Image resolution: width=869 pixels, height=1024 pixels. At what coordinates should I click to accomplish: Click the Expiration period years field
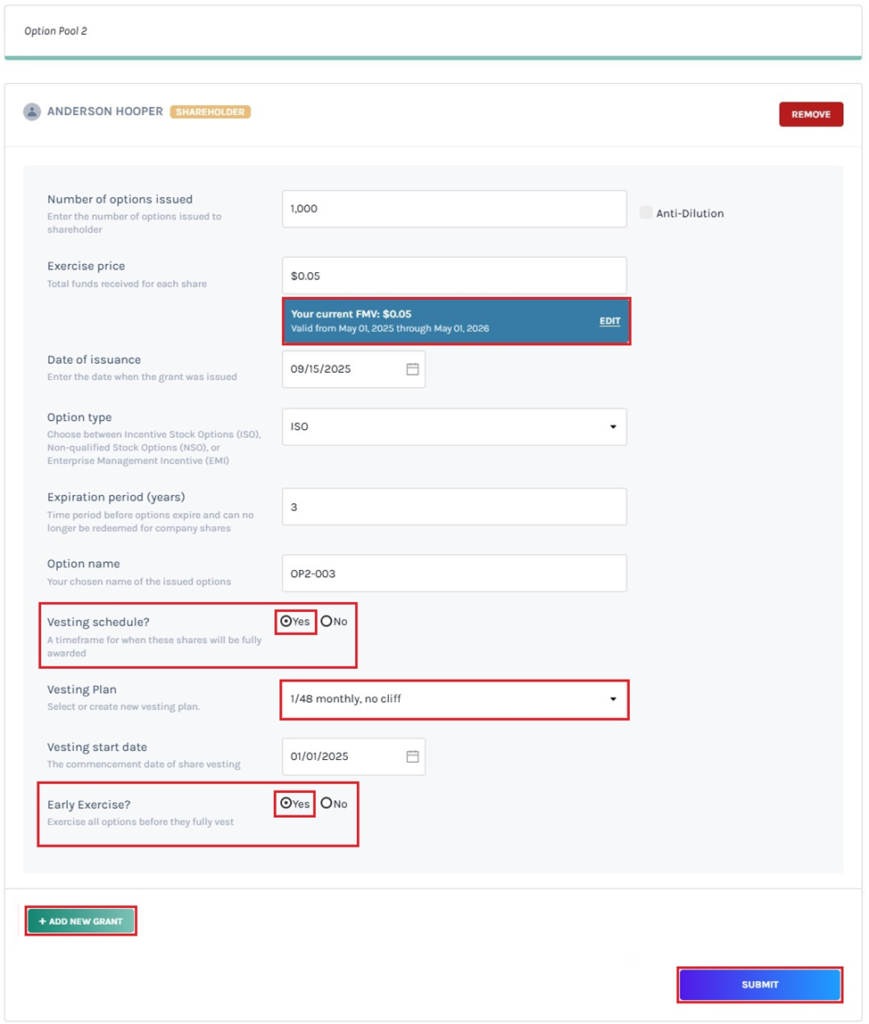click(x=454, y=507)
